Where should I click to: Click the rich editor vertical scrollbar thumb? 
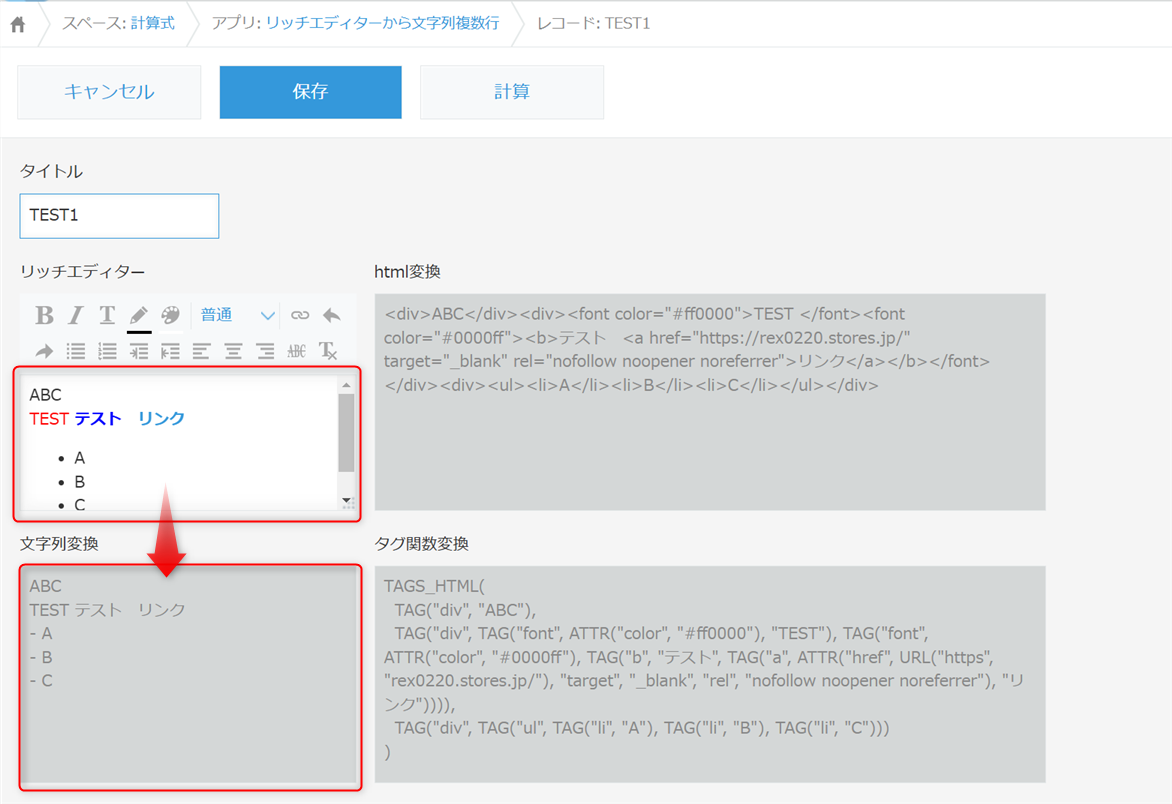(346, 433)
